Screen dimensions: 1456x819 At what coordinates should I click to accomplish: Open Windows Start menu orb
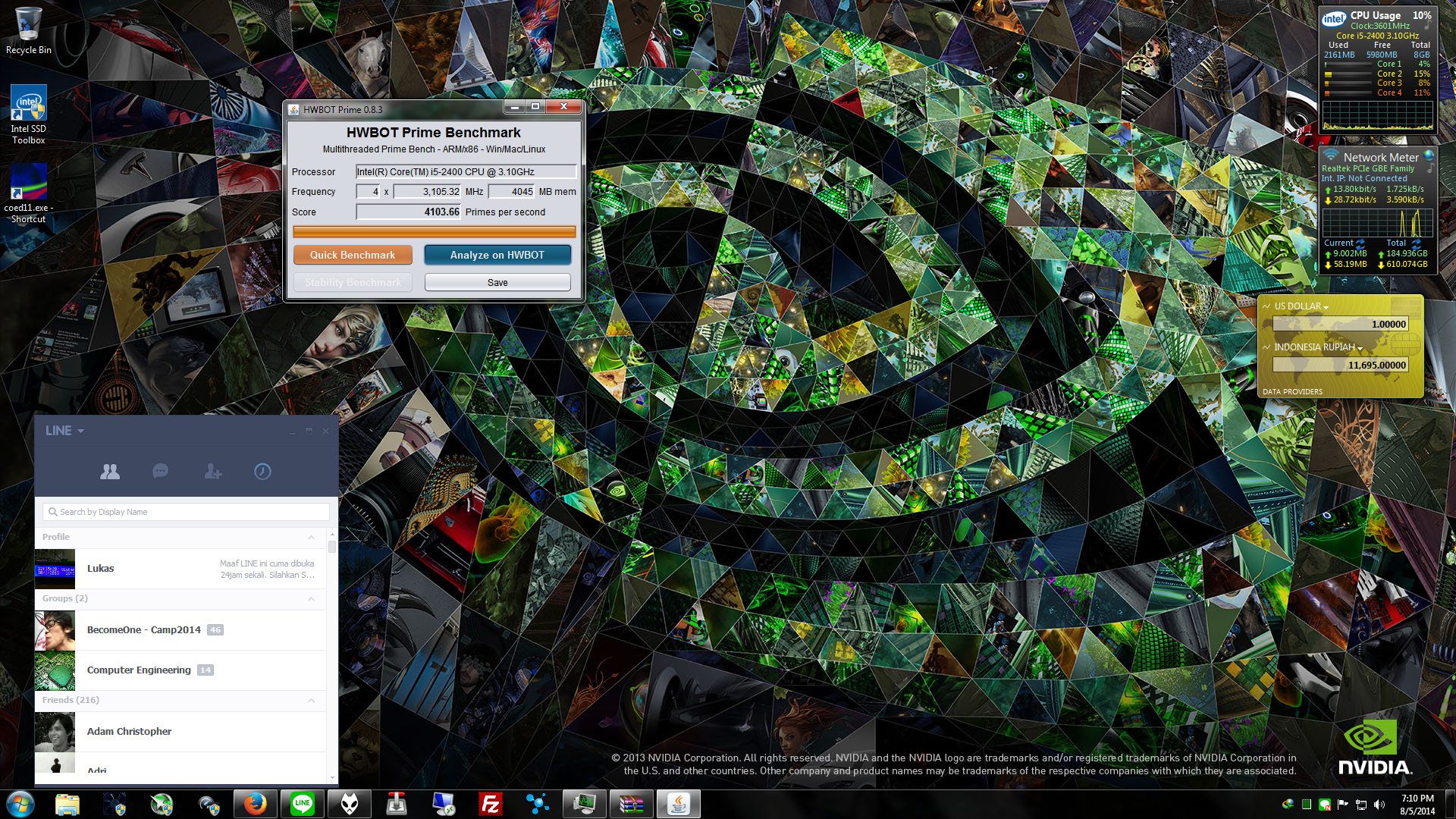point(20,804)
